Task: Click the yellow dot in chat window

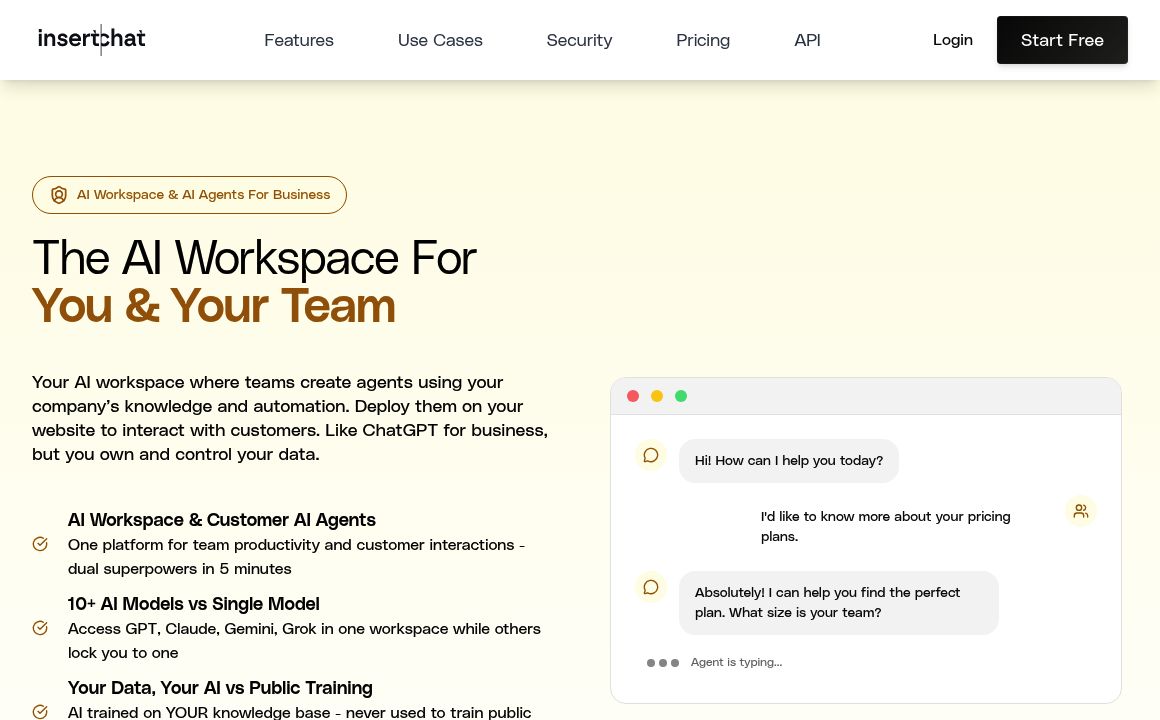Action: pos(657,396)
